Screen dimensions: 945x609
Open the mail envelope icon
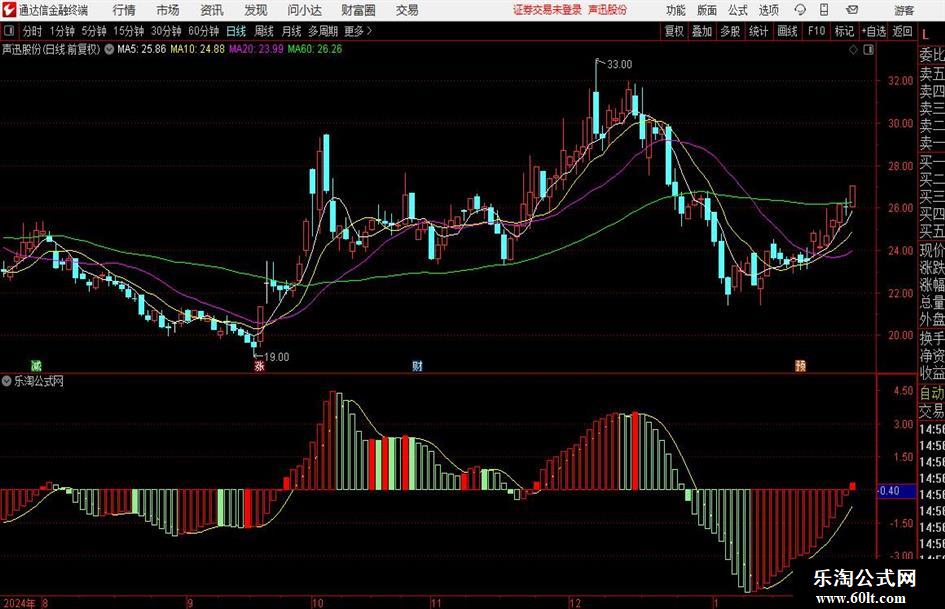tap(852, 10)
